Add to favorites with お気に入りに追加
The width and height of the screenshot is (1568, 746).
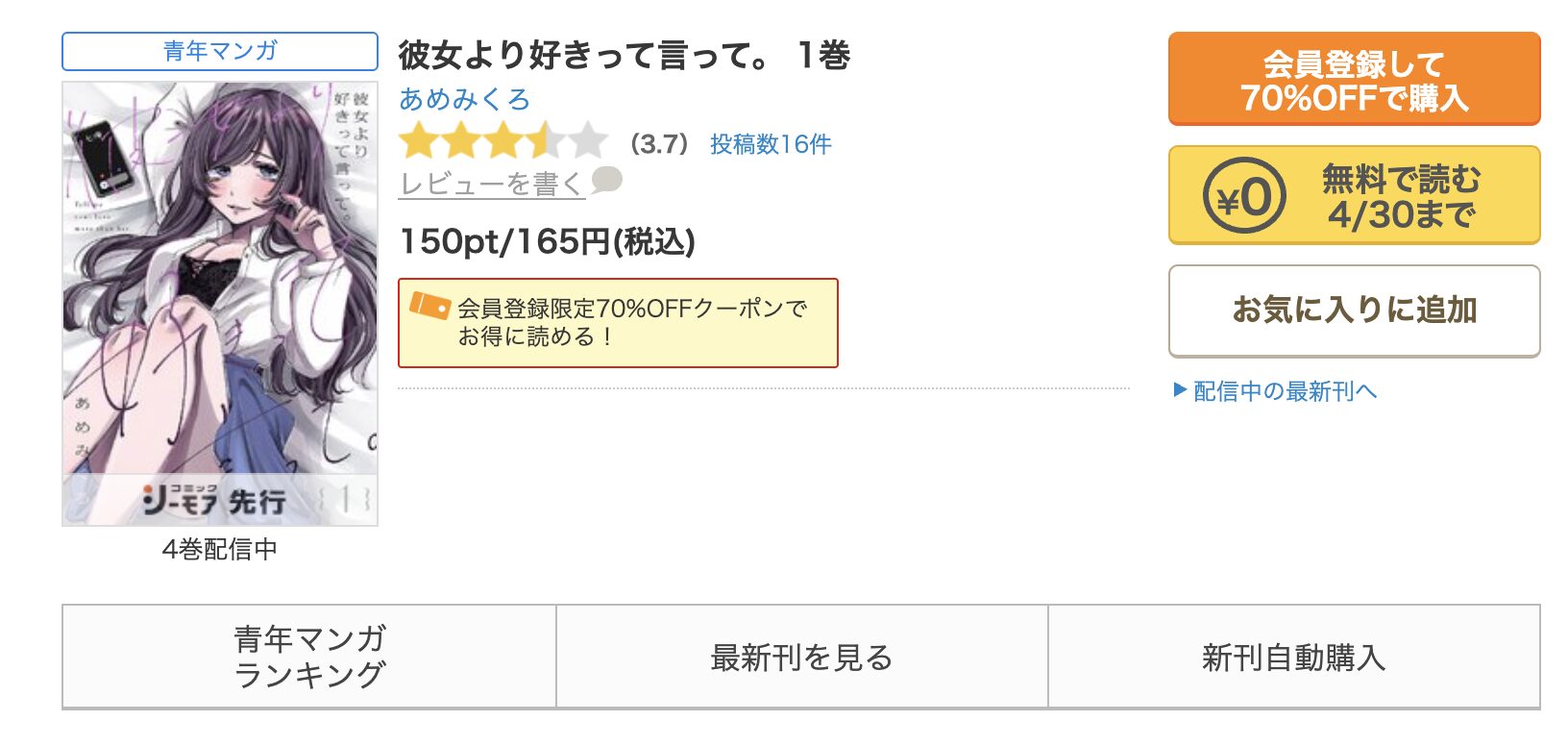[x=1354, y=311]
